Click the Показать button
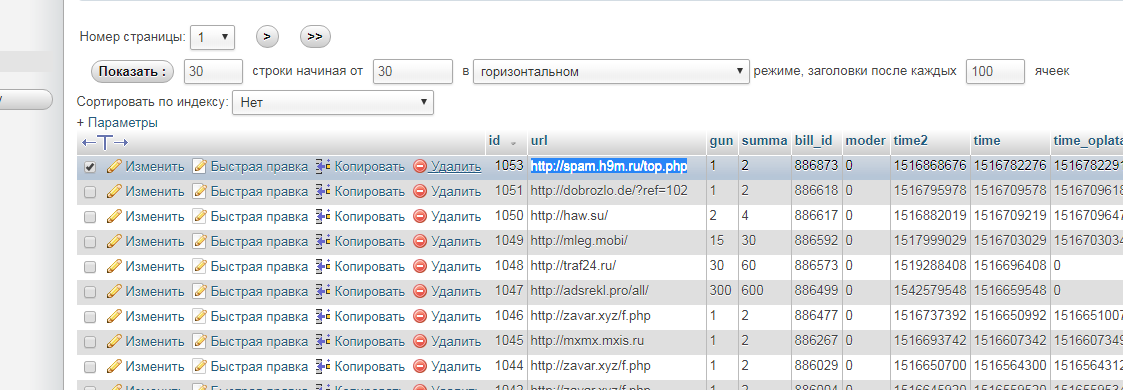The height and width of the screenshot is (390, 1123). (132, 72)
